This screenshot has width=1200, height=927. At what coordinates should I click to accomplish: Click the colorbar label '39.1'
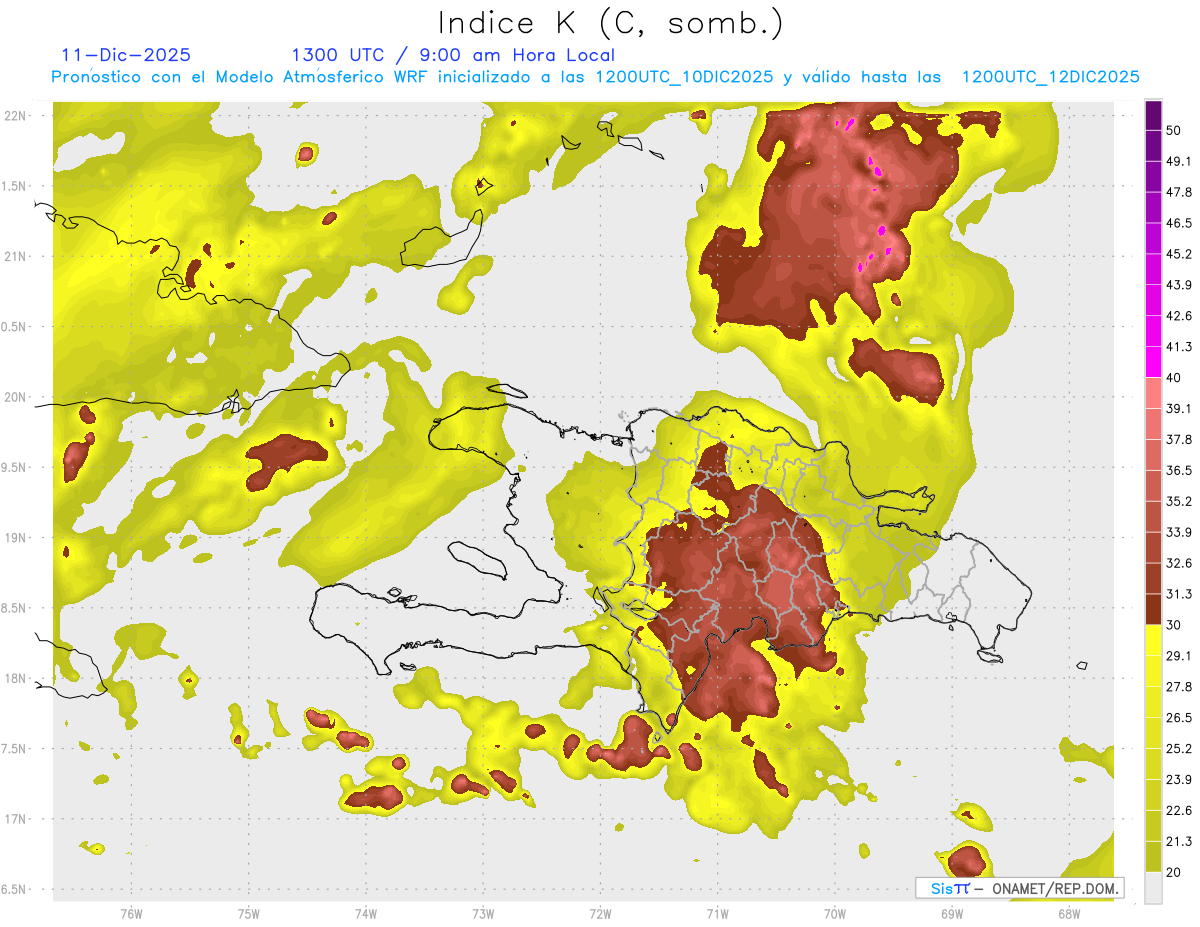coord(1179,408)
